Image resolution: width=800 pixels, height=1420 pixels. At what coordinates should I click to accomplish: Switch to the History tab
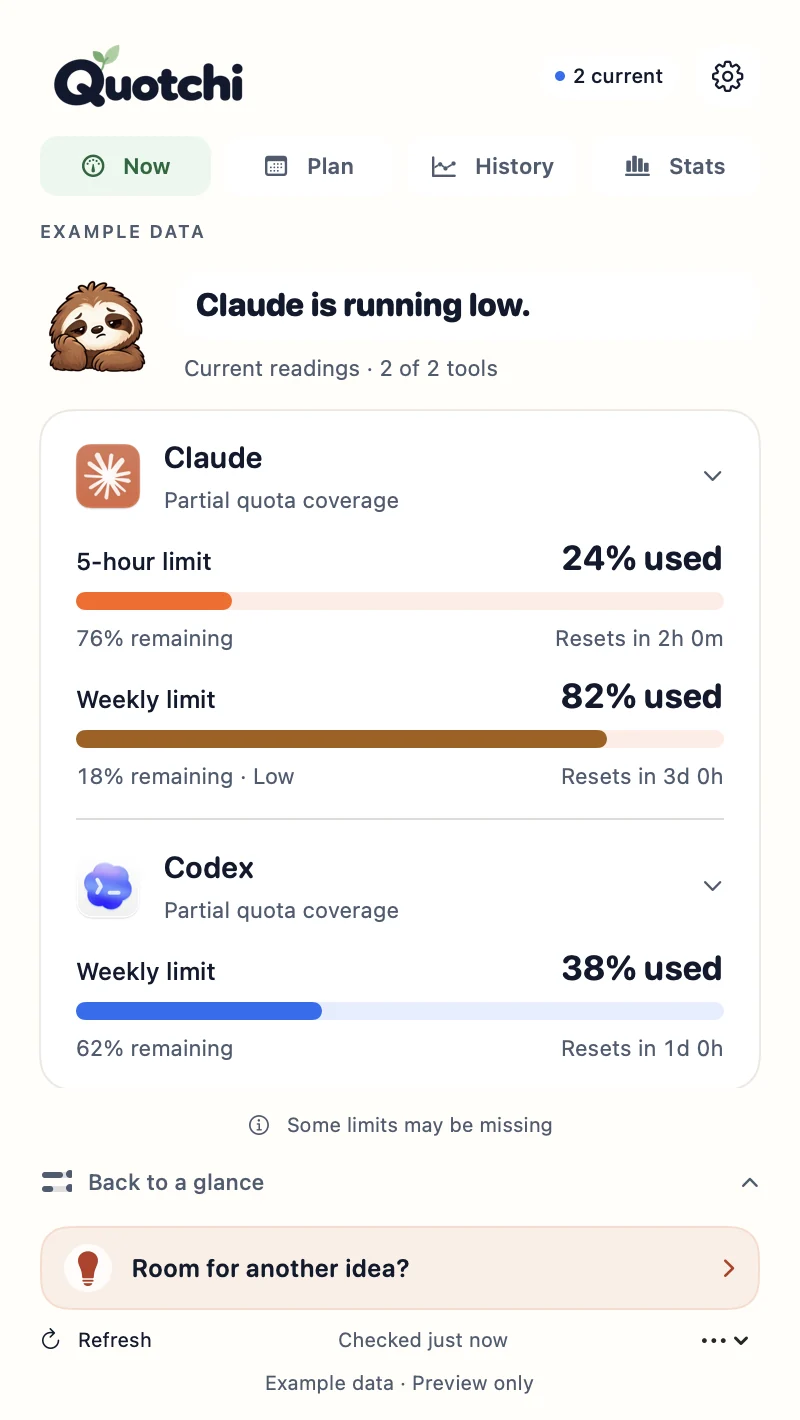[493, 166]
